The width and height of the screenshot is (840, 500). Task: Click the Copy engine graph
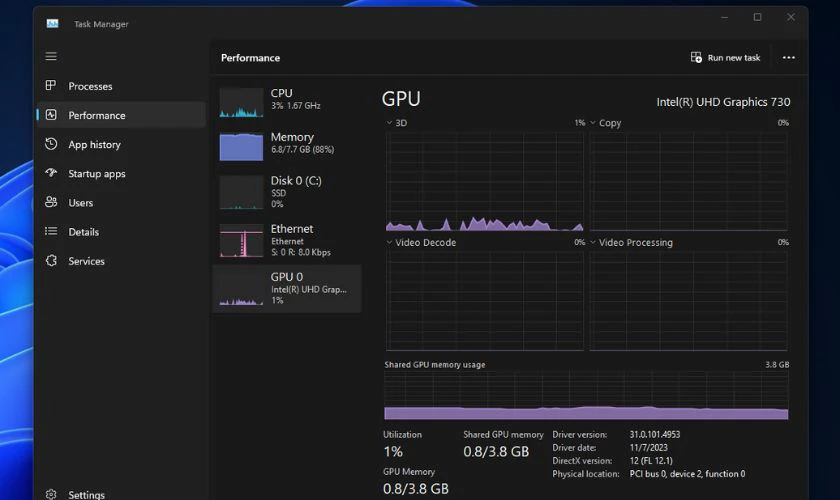pyautogui.click(x=688, y=182)
